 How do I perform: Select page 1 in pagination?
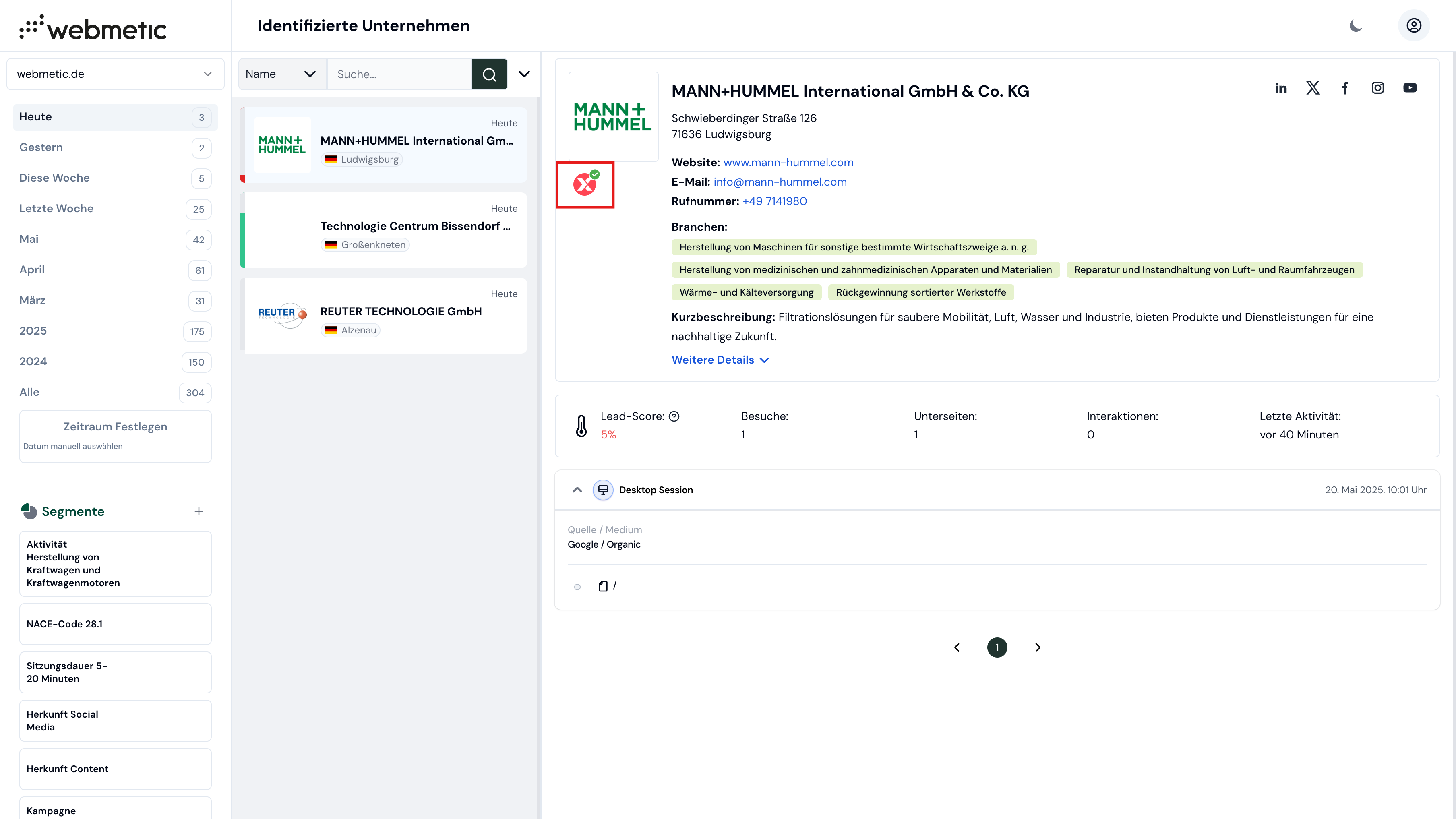(997, 648)
